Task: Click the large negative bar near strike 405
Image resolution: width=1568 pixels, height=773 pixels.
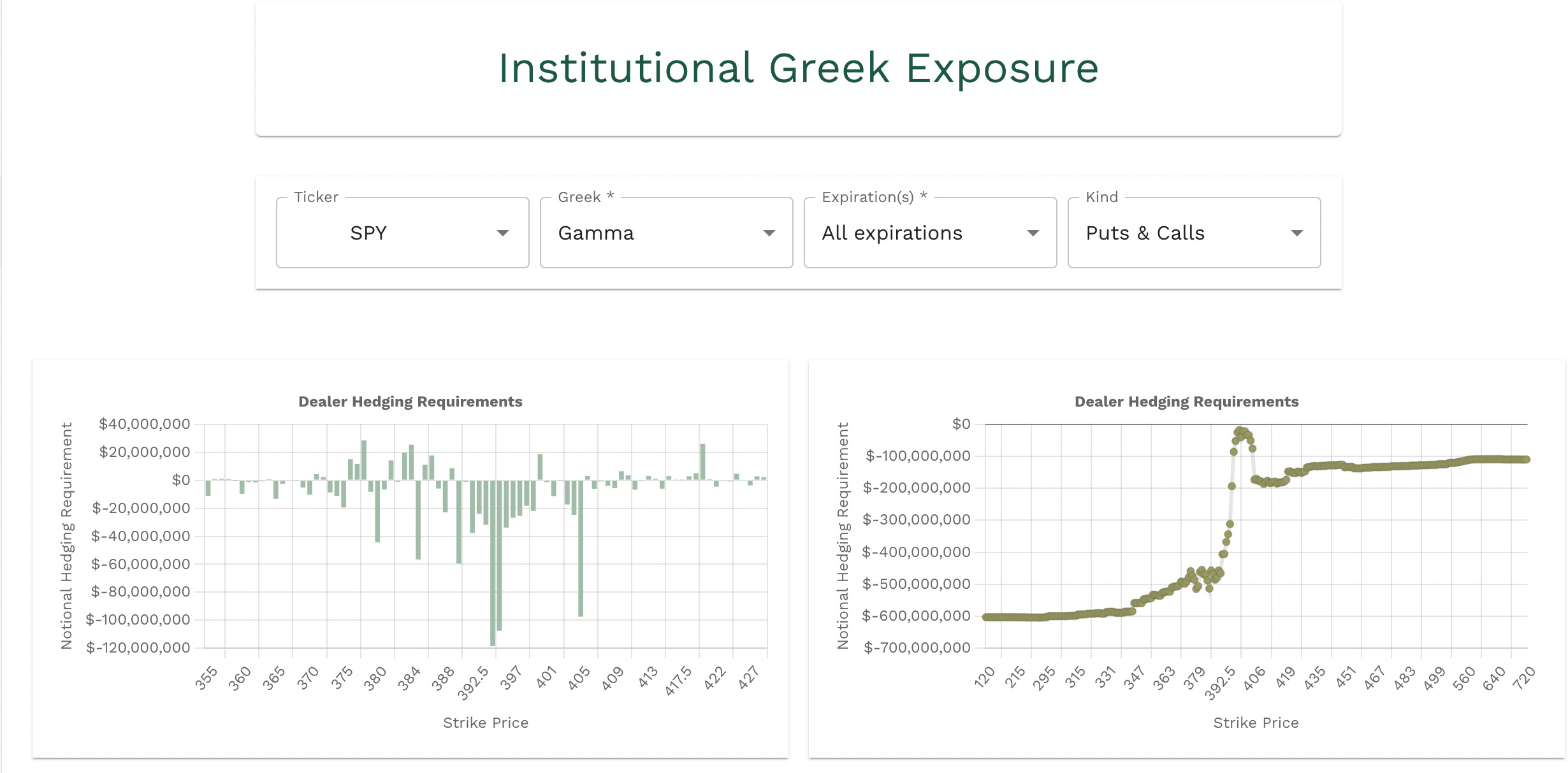Action: tap(581, 548)
